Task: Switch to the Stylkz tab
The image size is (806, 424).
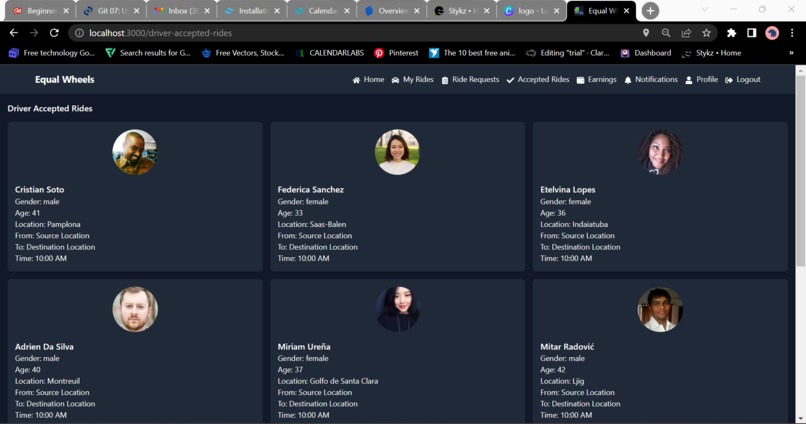Action: (462, 10)
